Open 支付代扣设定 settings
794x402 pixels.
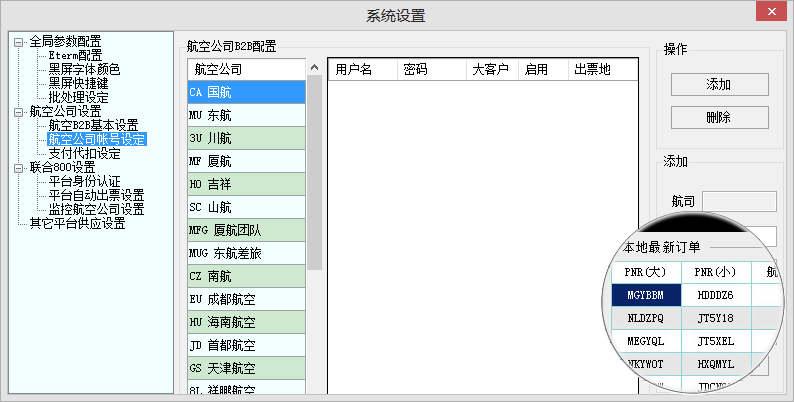pyautogui.click(x=84, y=153)
